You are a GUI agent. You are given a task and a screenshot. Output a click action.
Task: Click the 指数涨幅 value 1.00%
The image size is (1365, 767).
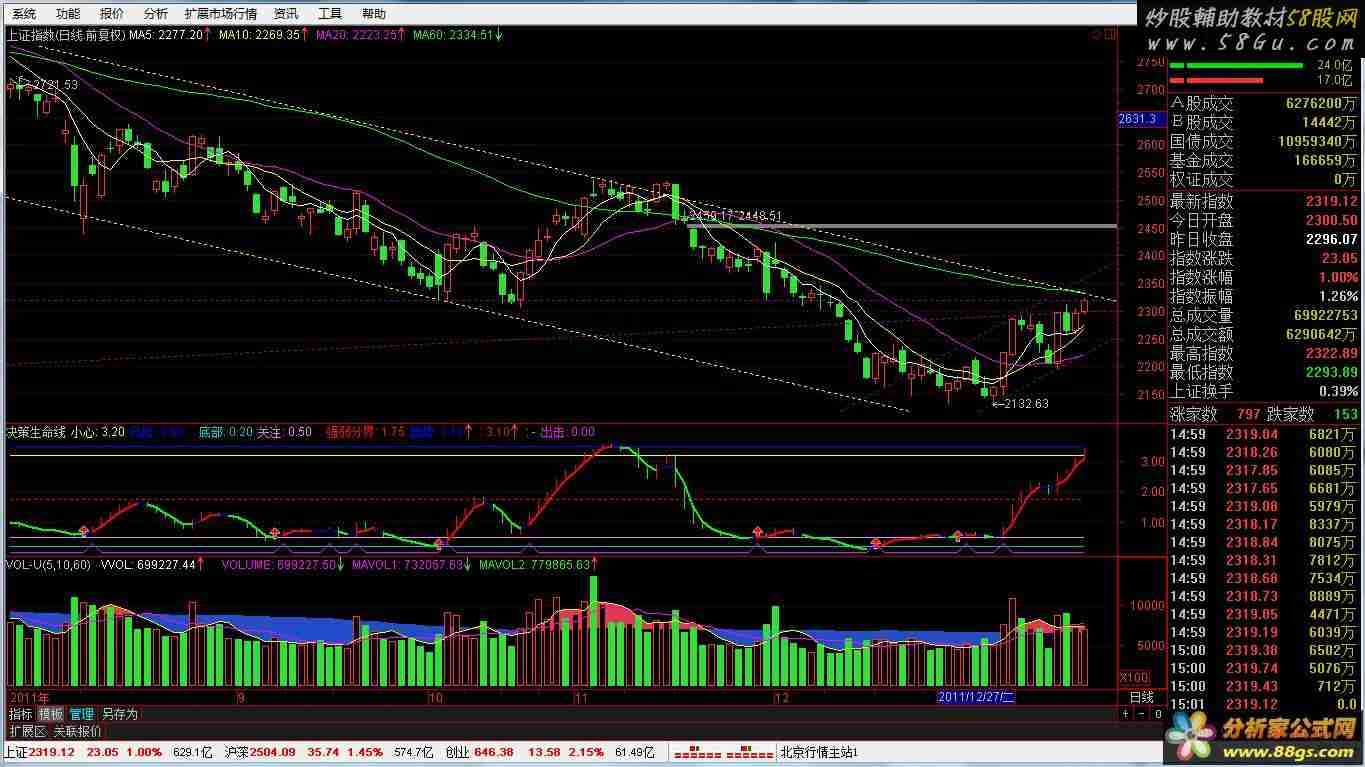1338,277
